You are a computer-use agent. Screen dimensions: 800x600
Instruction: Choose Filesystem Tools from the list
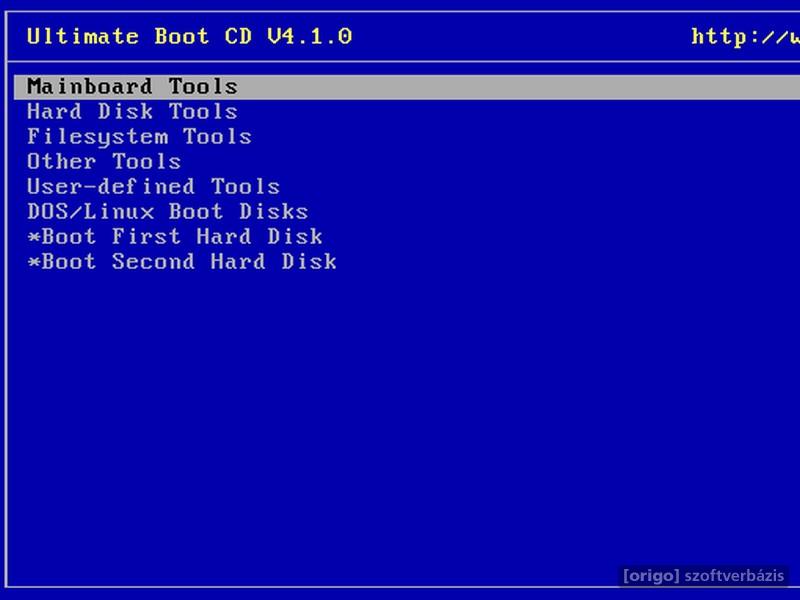tap(139, 137)
